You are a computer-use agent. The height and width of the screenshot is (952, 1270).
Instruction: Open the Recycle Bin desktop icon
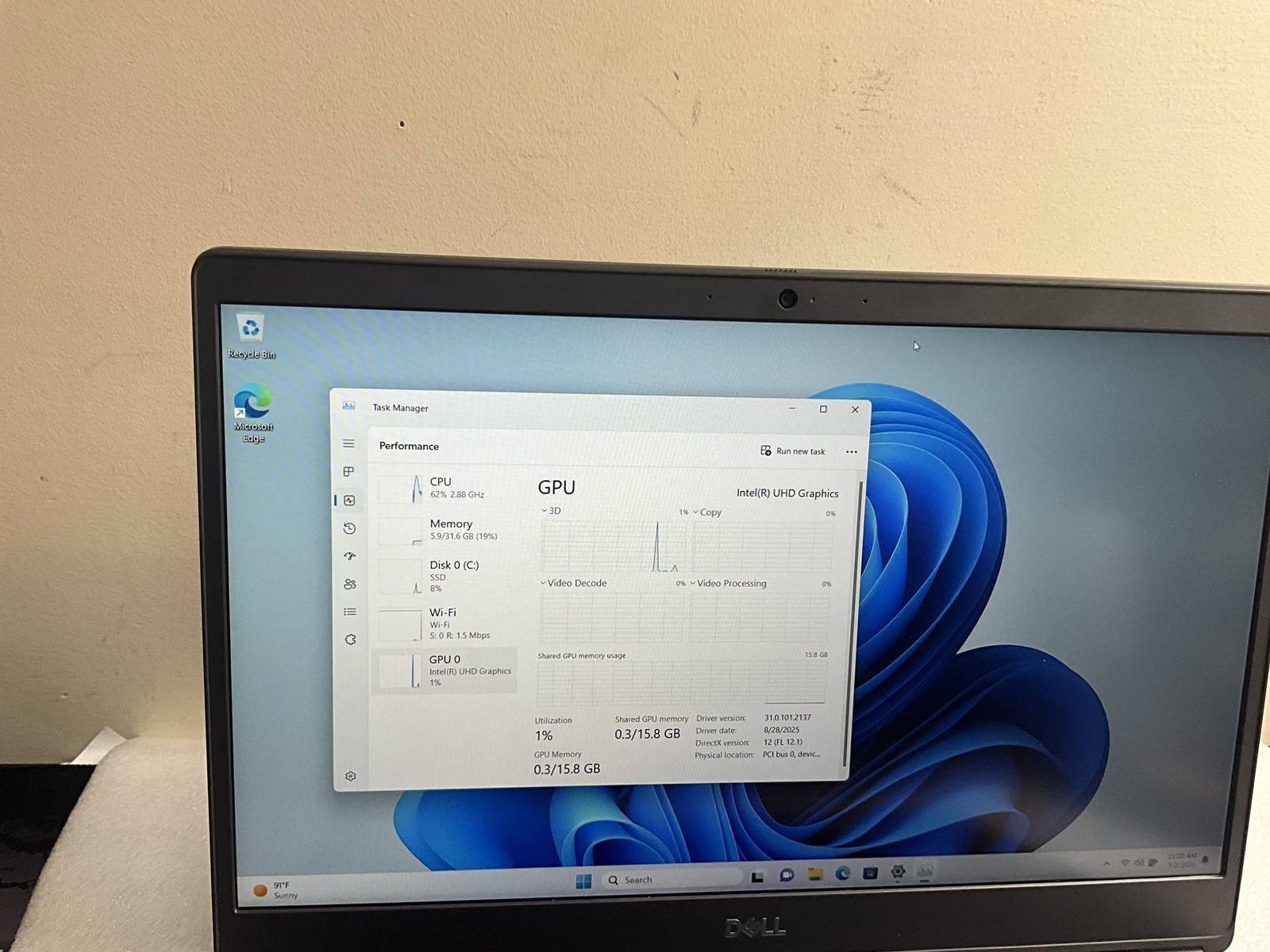pos(251,336)
